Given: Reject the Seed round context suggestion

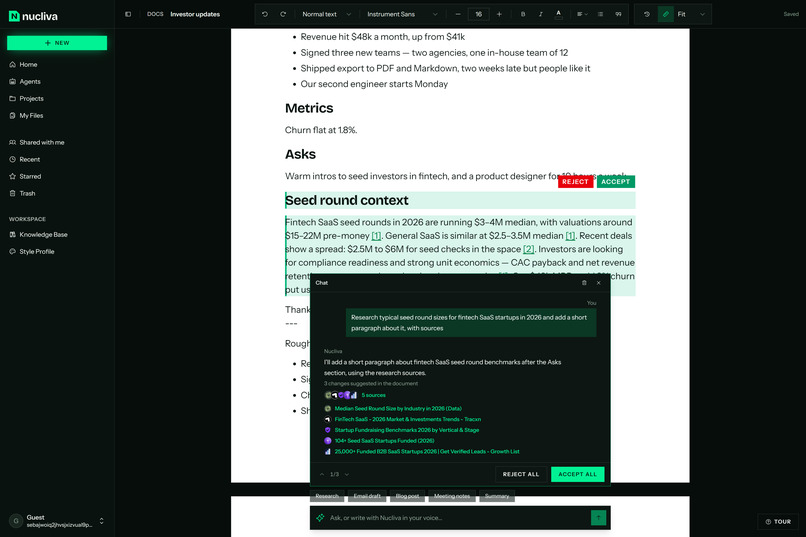Looking at the screenshot, I should pyautogui.click(x=575, y=181).
